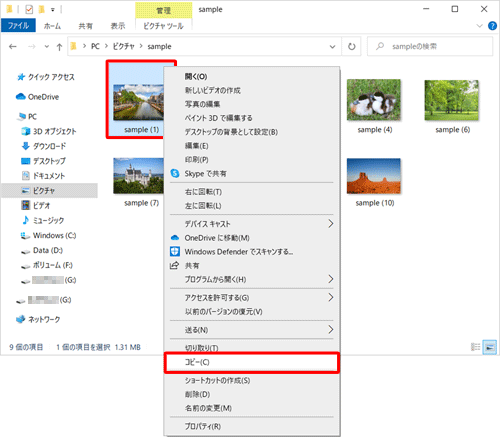The image size is (500, 437).
Task: Switch to large thumbnails view icon
Action: 490,347
